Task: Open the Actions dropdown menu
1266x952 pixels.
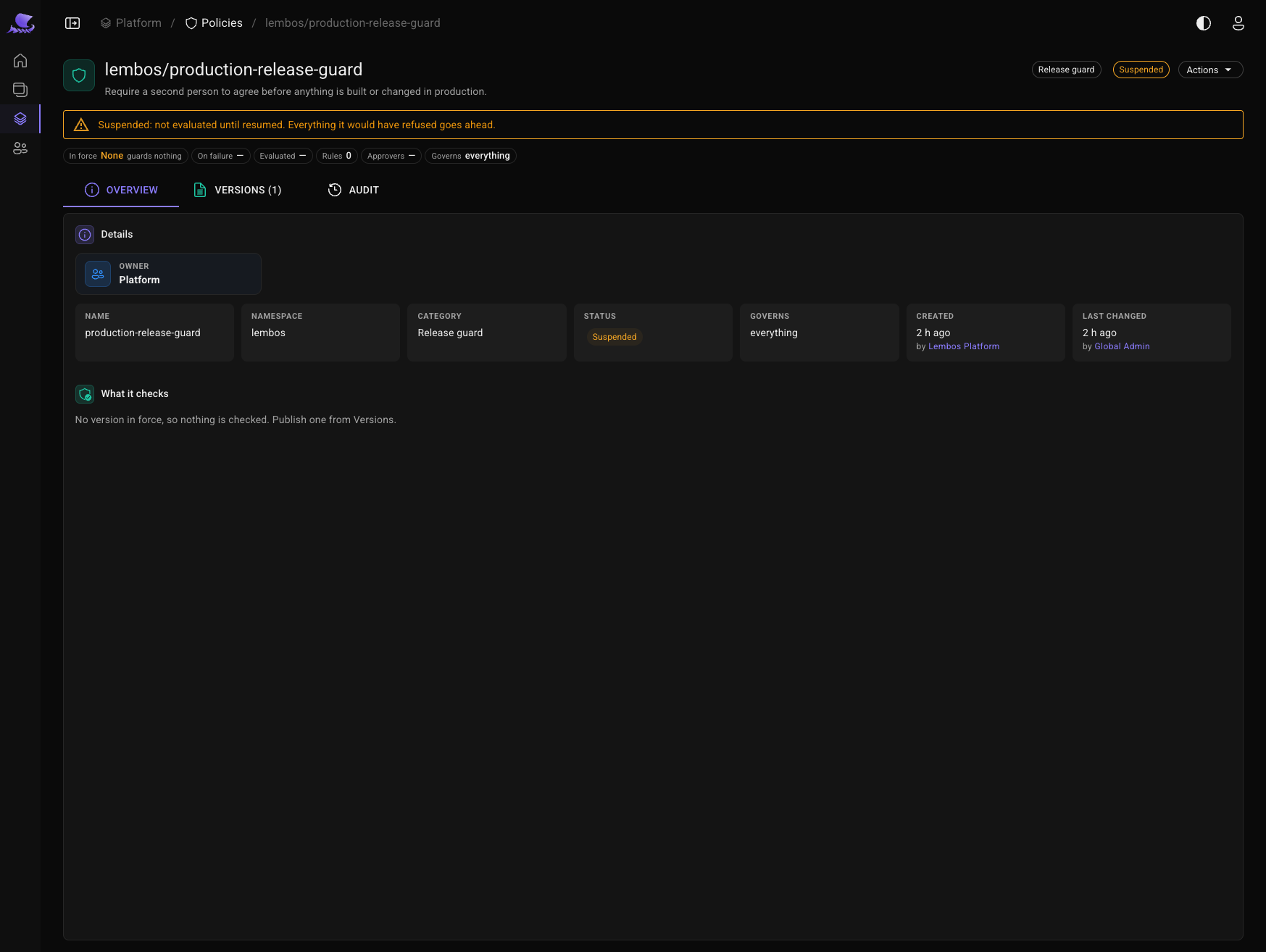Action: pos(1210,70)
